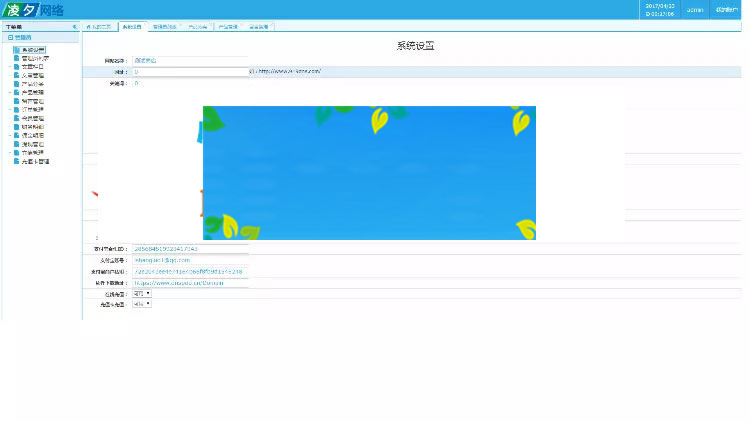
Task: Click the file icon of second sidebar tree item
Action: click(17, 58)
